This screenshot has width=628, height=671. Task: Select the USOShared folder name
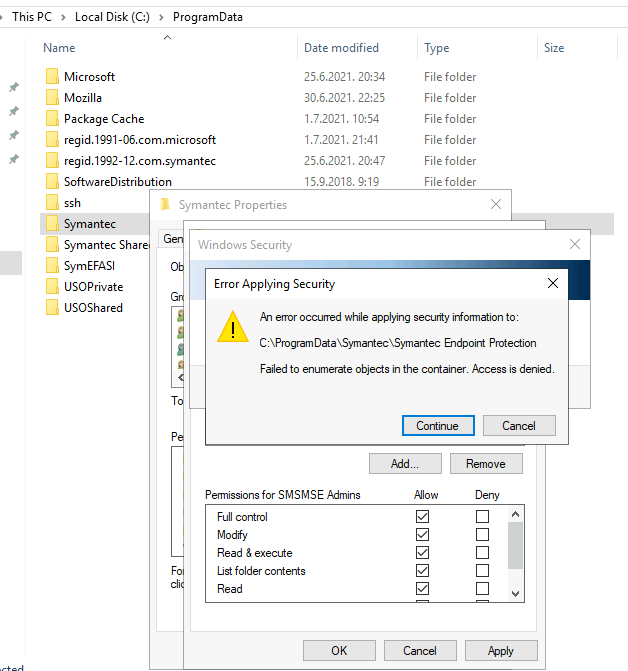pyautogui.click(x=93, y=308)
